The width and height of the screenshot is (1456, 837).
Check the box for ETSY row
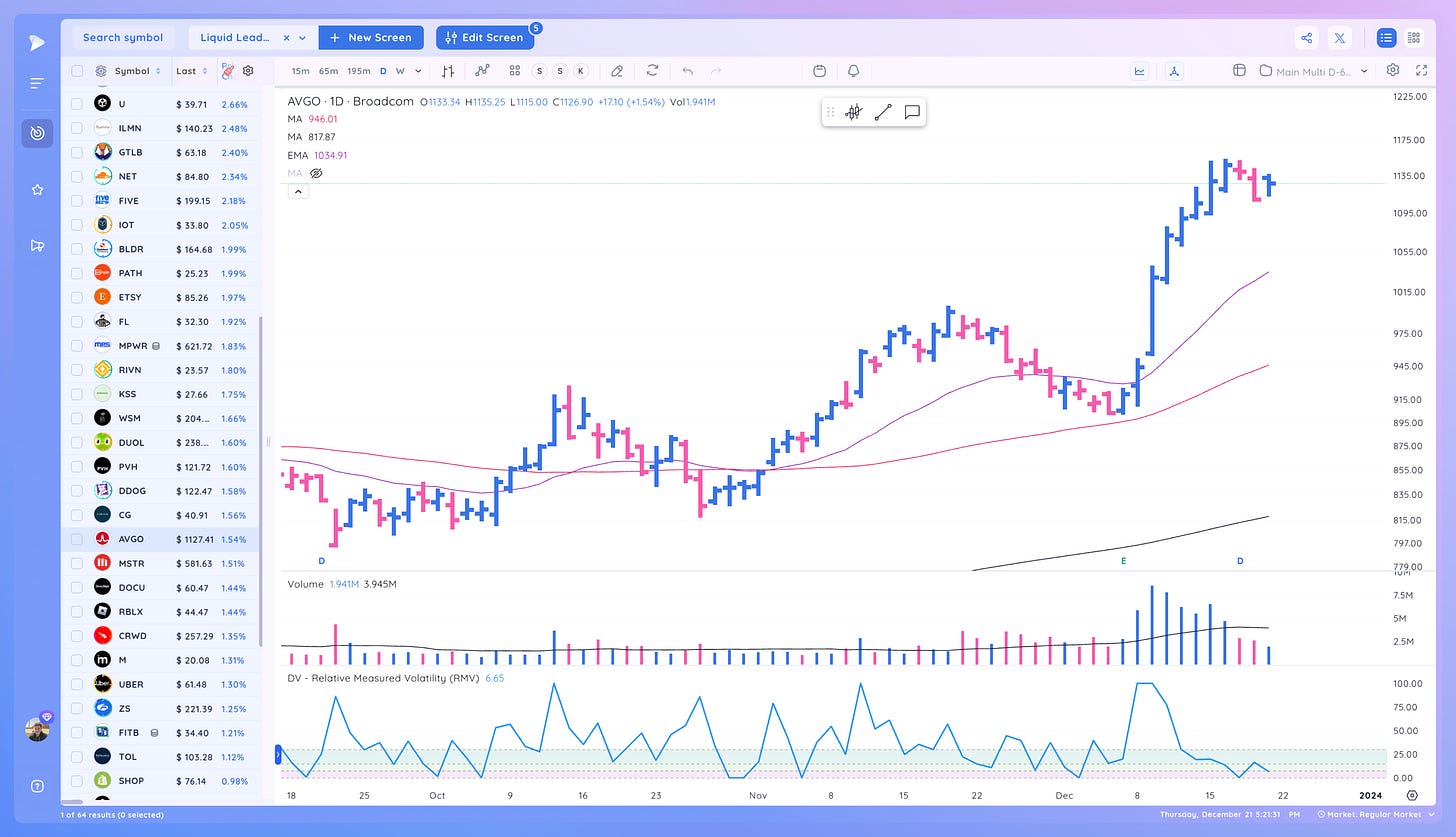pyautogui.click(x=77, y=297)
